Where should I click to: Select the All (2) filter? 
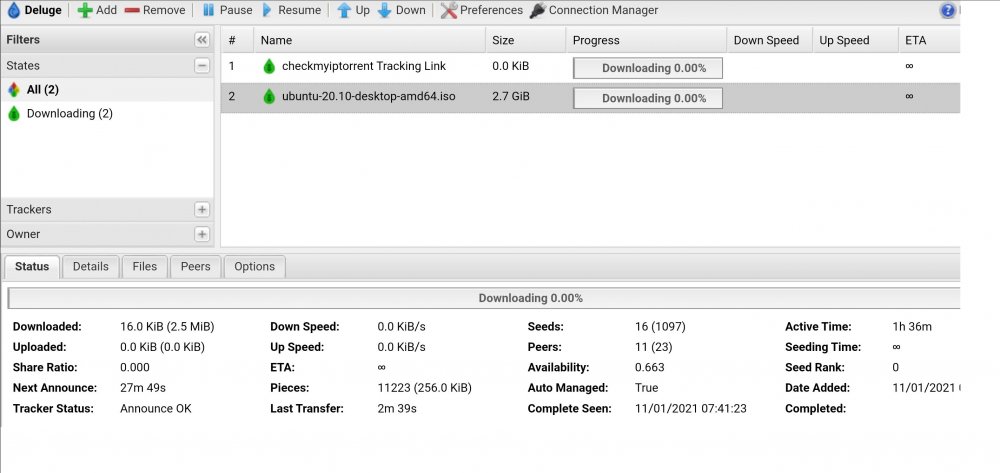(x=107, y=89)
